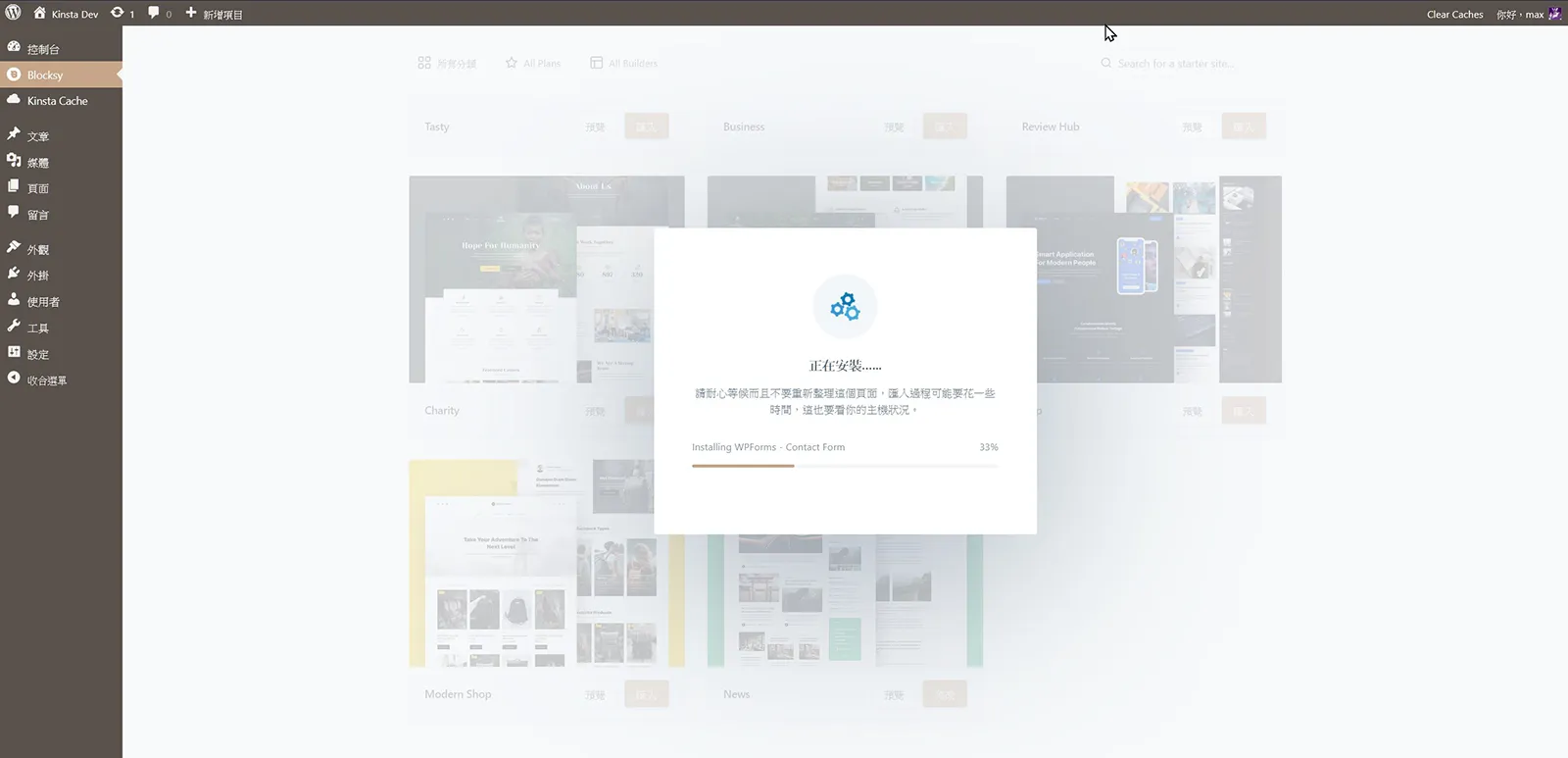
Task: Open the 新增項目 new item menu
Action: point(215,14)
